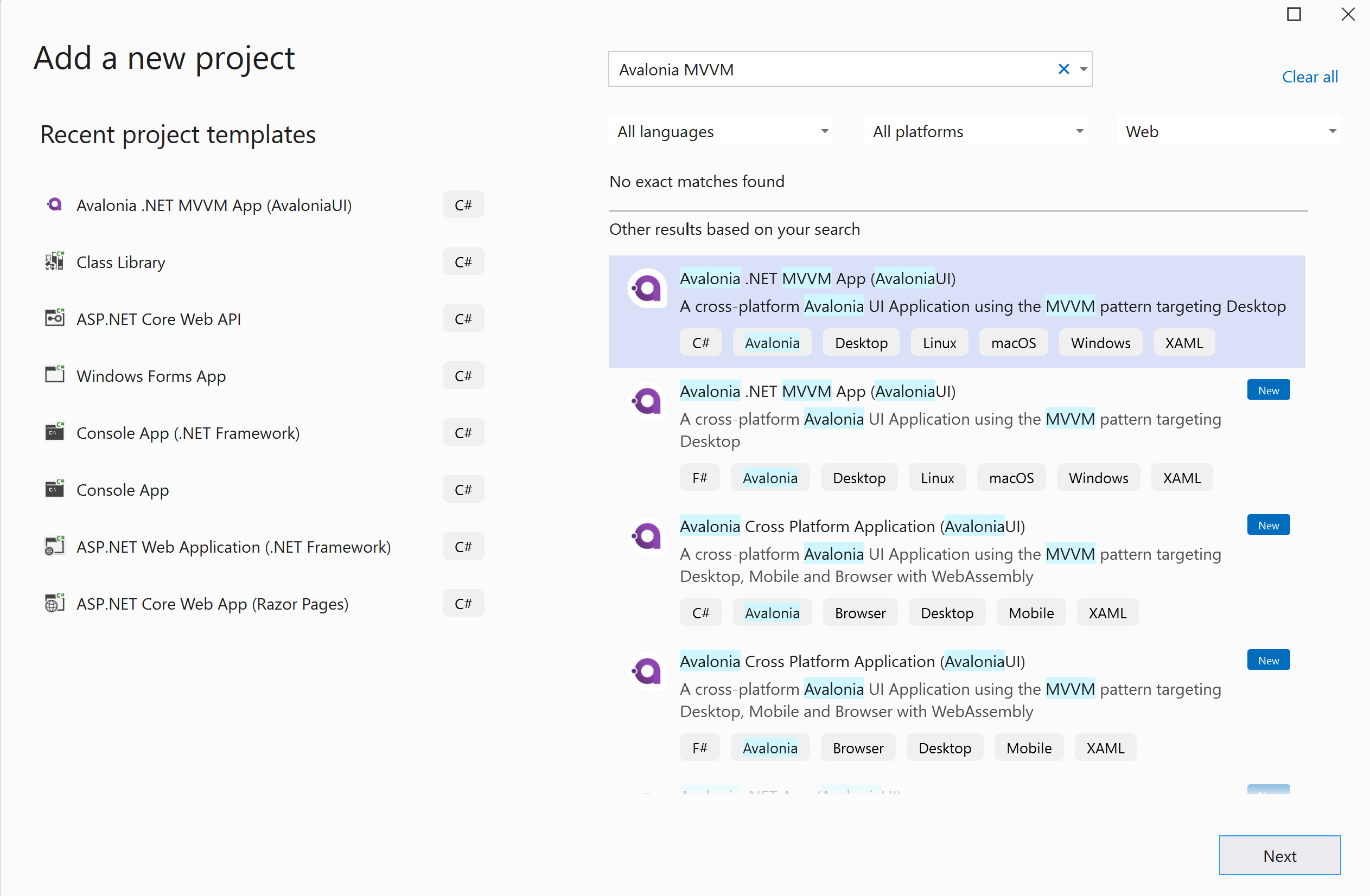Close the Add a new project dialog
Screen dimensions: 1370x896
tap(1348, 15)
